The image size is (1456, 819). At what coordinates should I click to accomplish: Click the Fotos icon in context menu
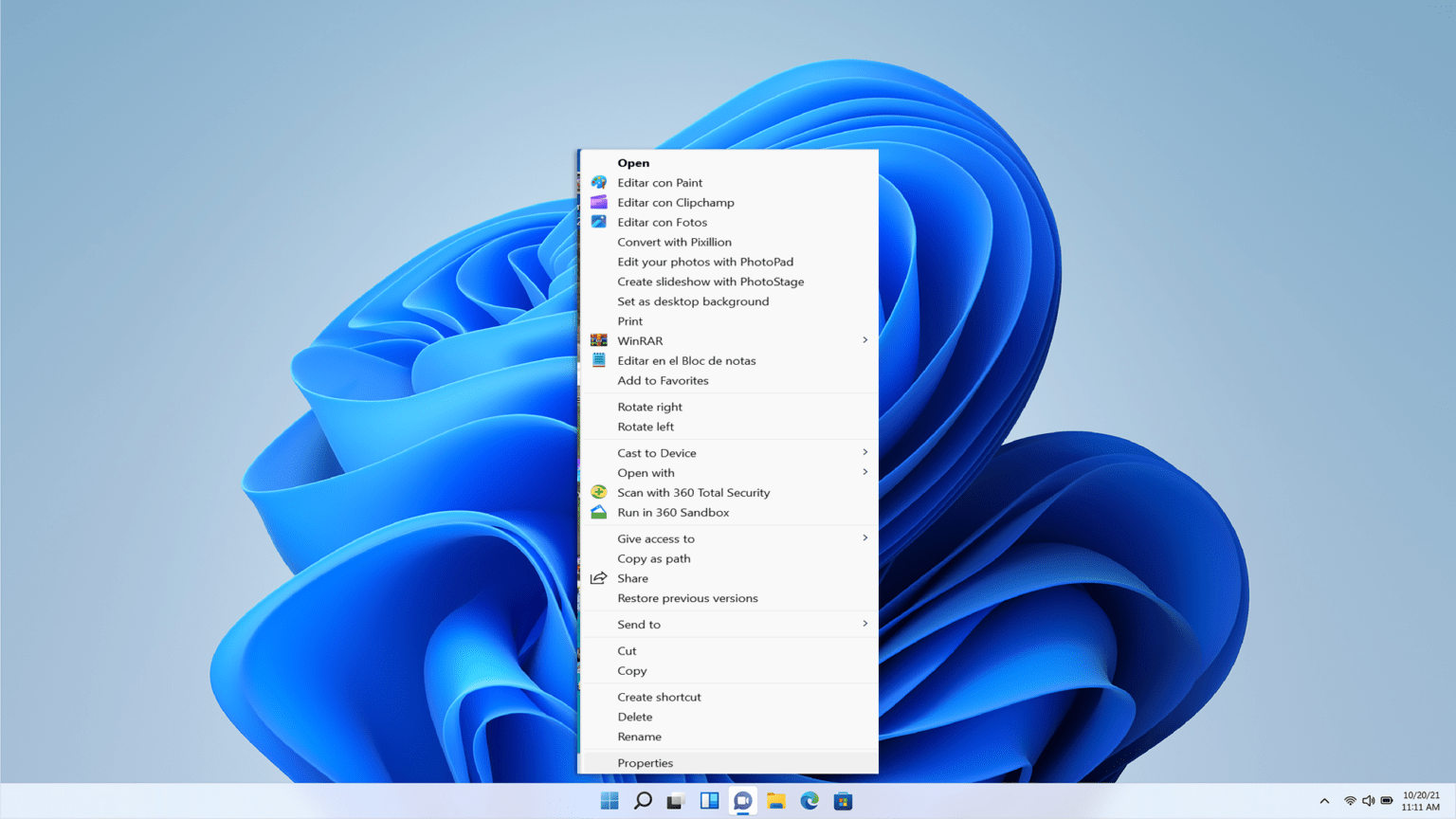pyautogui.click(x=598, y=222)
